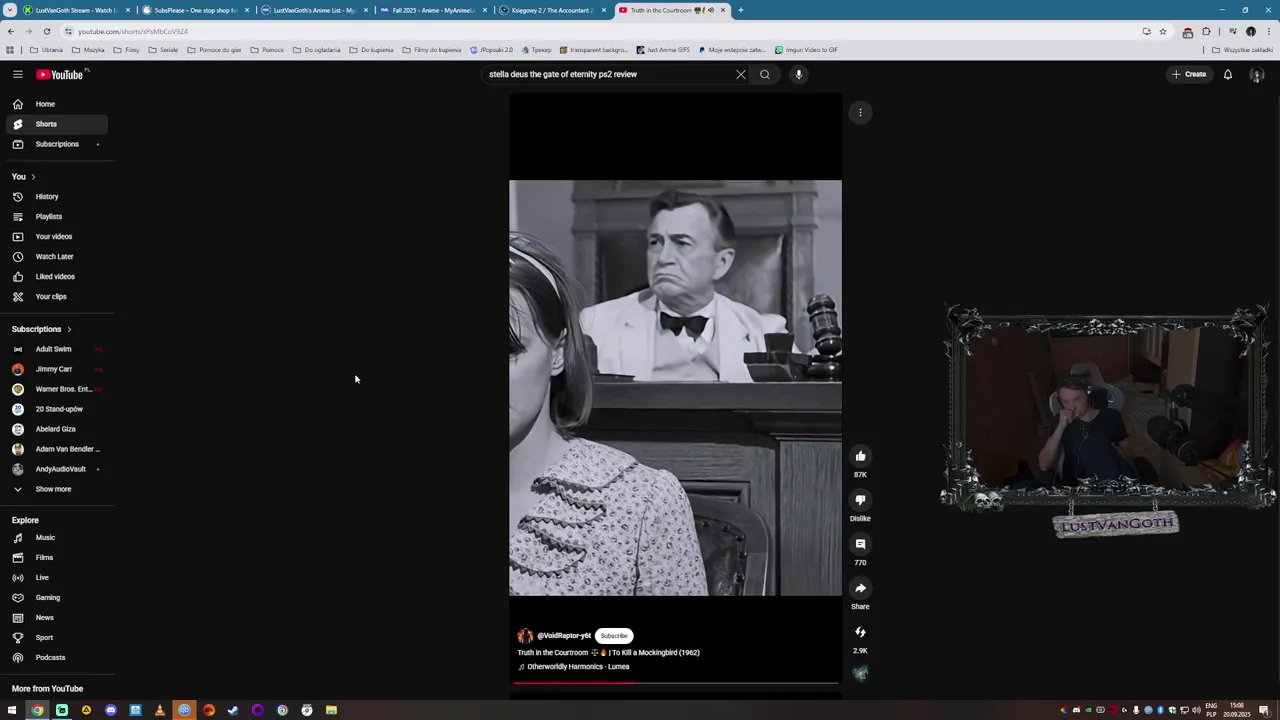Click the Create button
Screen dimensions: 1280x720
coord(1190,74)
